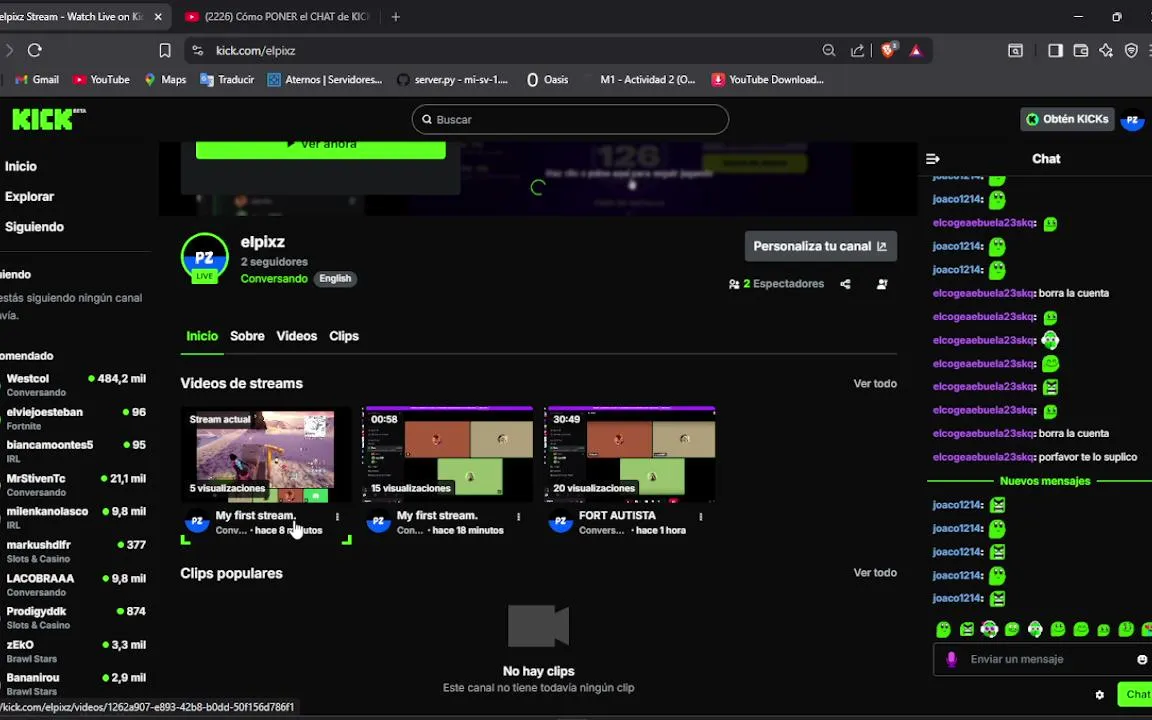Viewport: 1152px width, 720px height.
Task: Select the headphones emote with pink glasses
Action: 989,629
